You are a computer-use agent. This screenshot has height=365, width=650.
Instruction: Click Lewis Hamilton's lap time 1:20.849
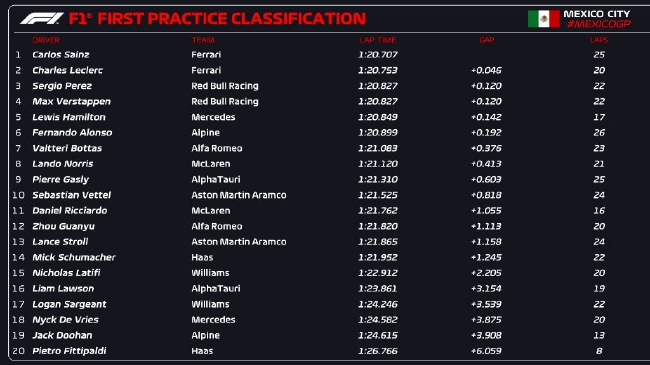click(378, 117)
